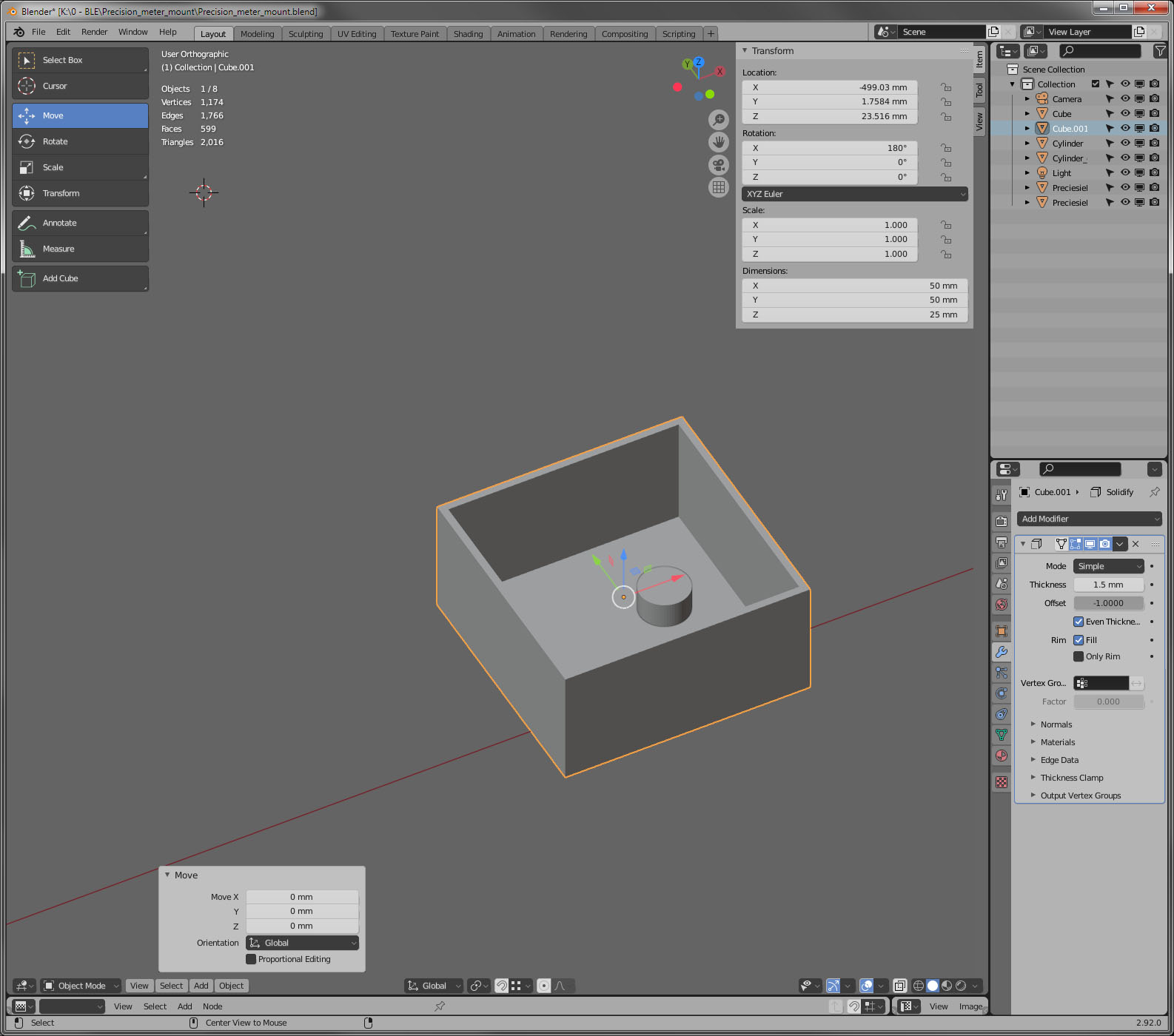Viewport: 1174px width, 1036px height.
Task: Open the Material properties tab
Action: (1002, 756)
